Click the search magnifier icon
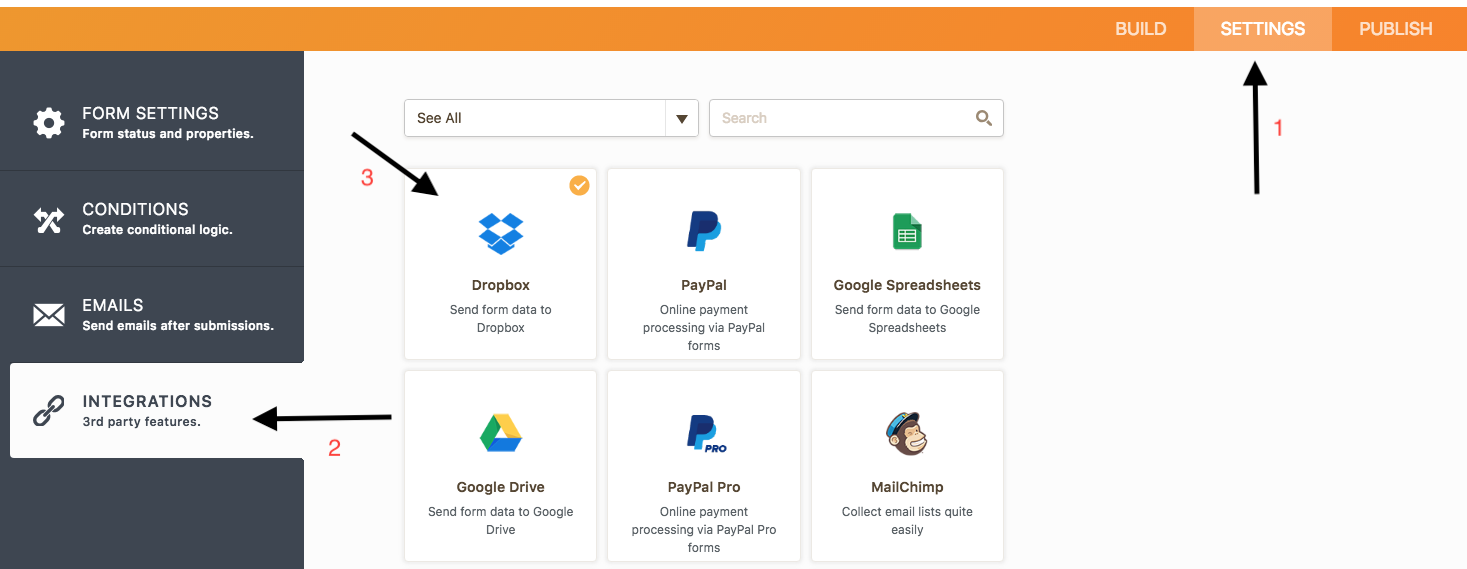 tap(984, 118)
